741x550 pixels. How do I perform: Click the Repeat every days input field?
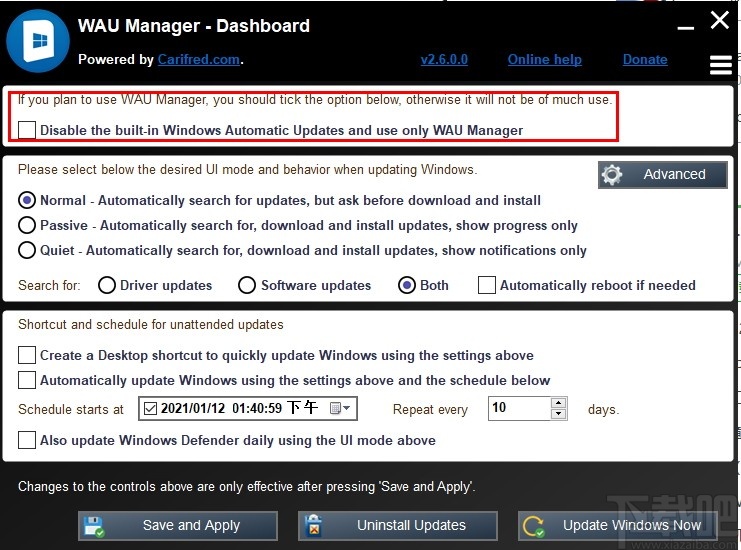(x=520, y=408)
